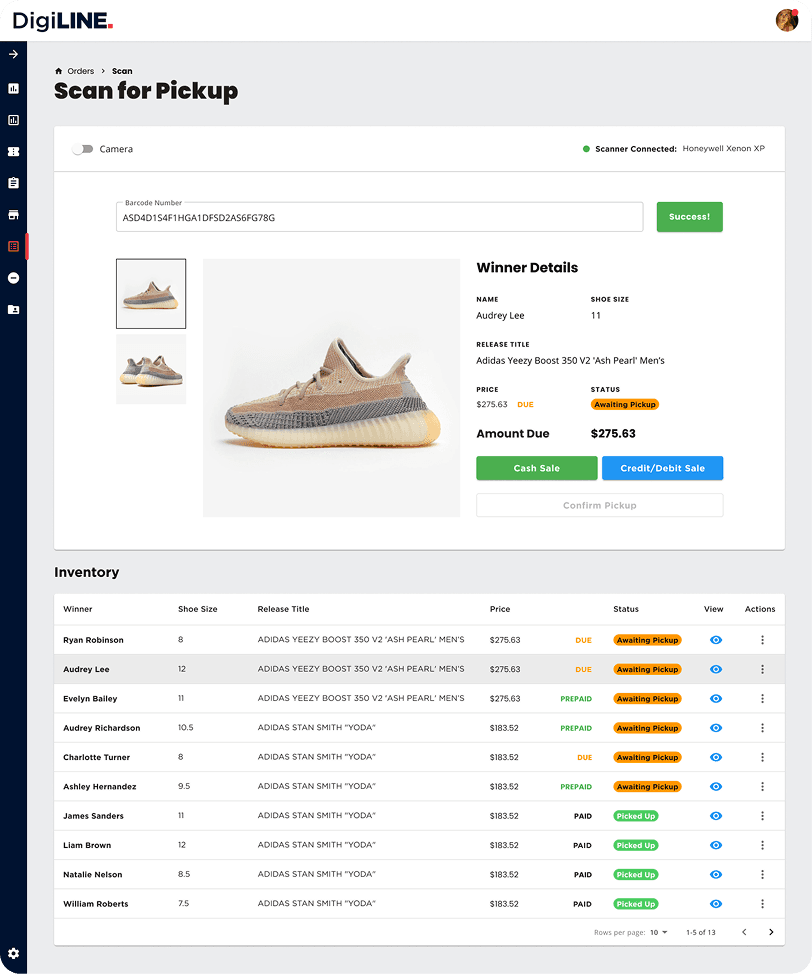View Audrey Lee's order with eye icon
The width and height of the screenshot is (812, 974).
point(716,669)
